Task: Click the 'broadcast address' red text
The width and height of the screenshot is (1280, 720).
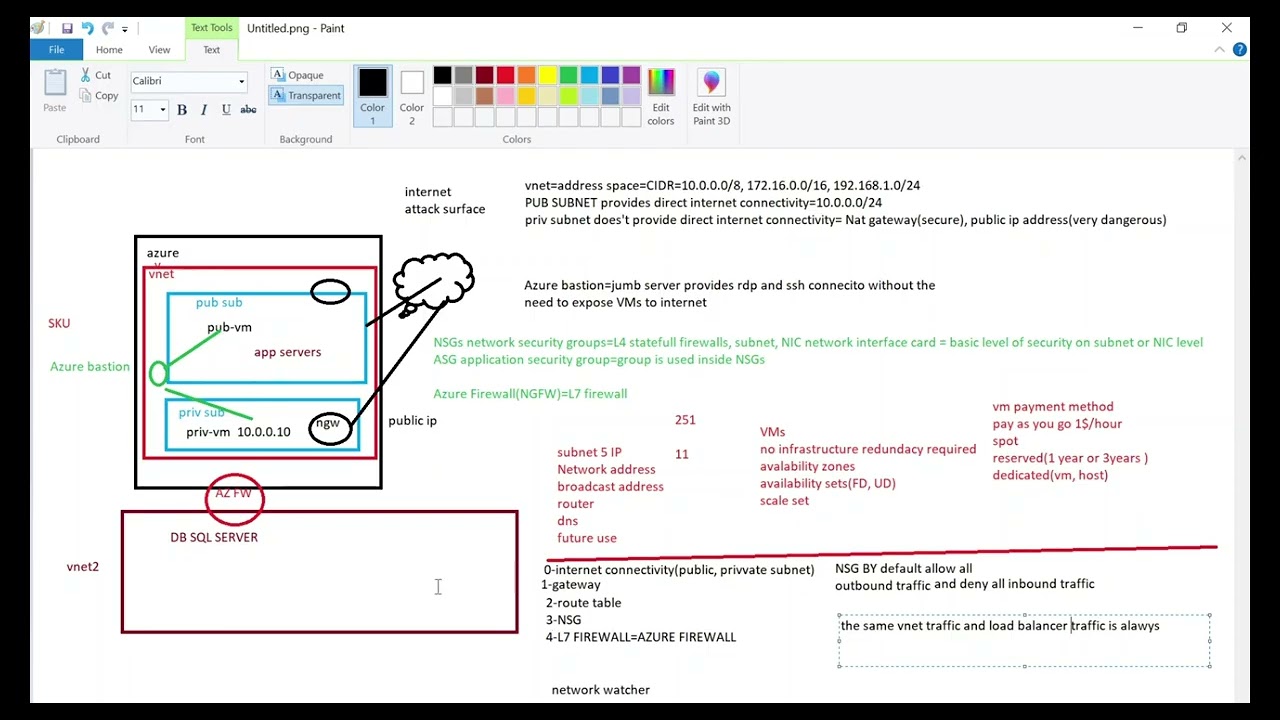Action: (x=610, y=487)
